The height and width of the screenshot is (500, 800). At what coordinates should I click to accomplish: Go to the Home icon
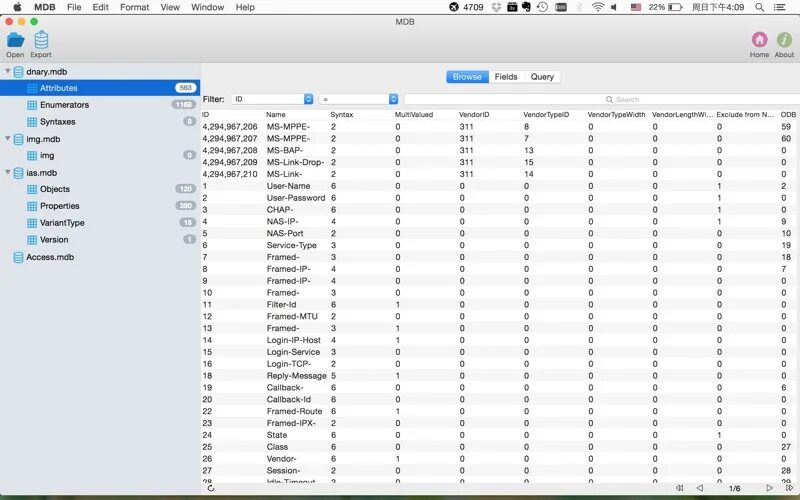pos(759,40)
